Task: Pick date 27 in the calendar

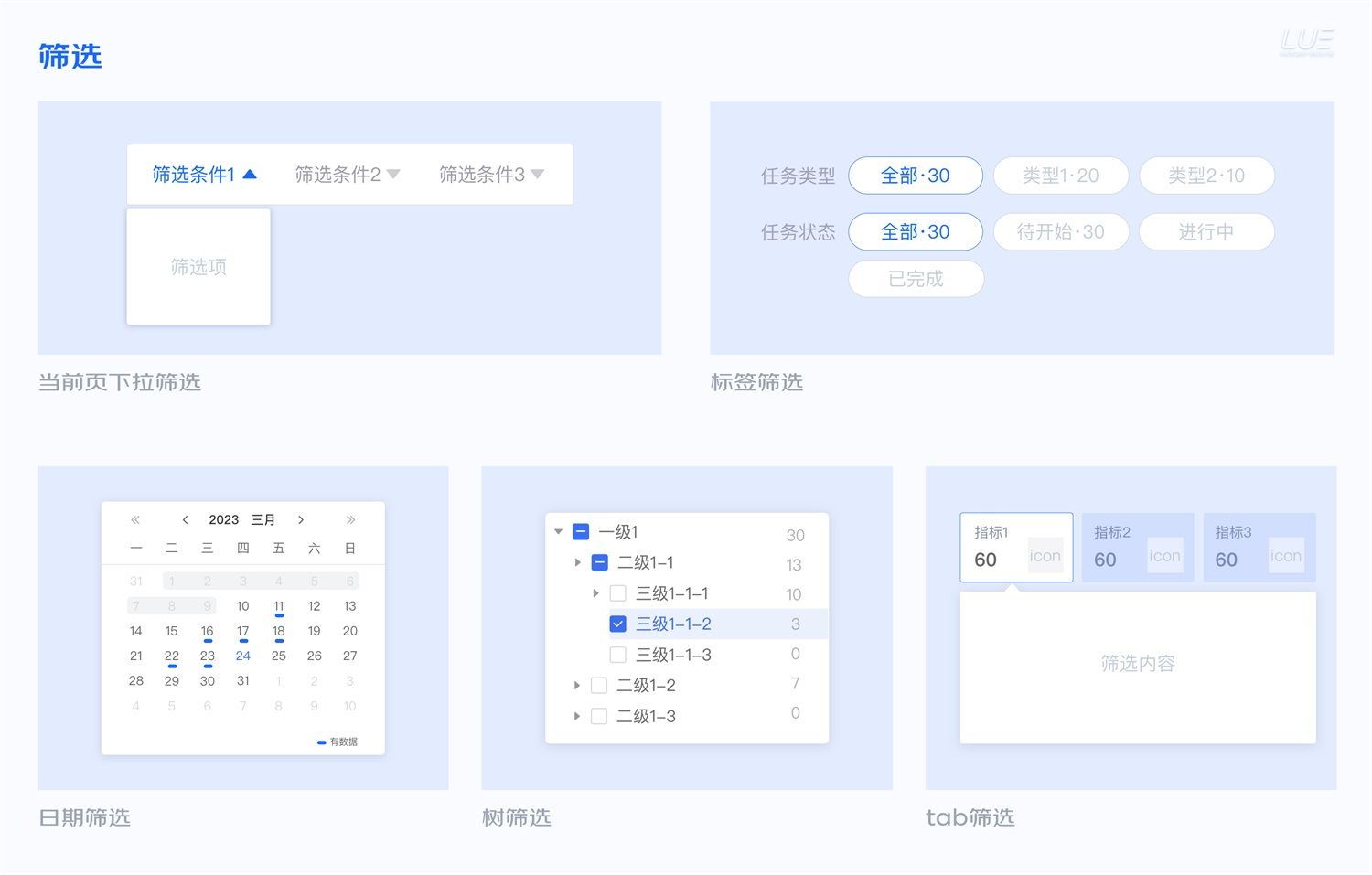Action: [350, 656]
